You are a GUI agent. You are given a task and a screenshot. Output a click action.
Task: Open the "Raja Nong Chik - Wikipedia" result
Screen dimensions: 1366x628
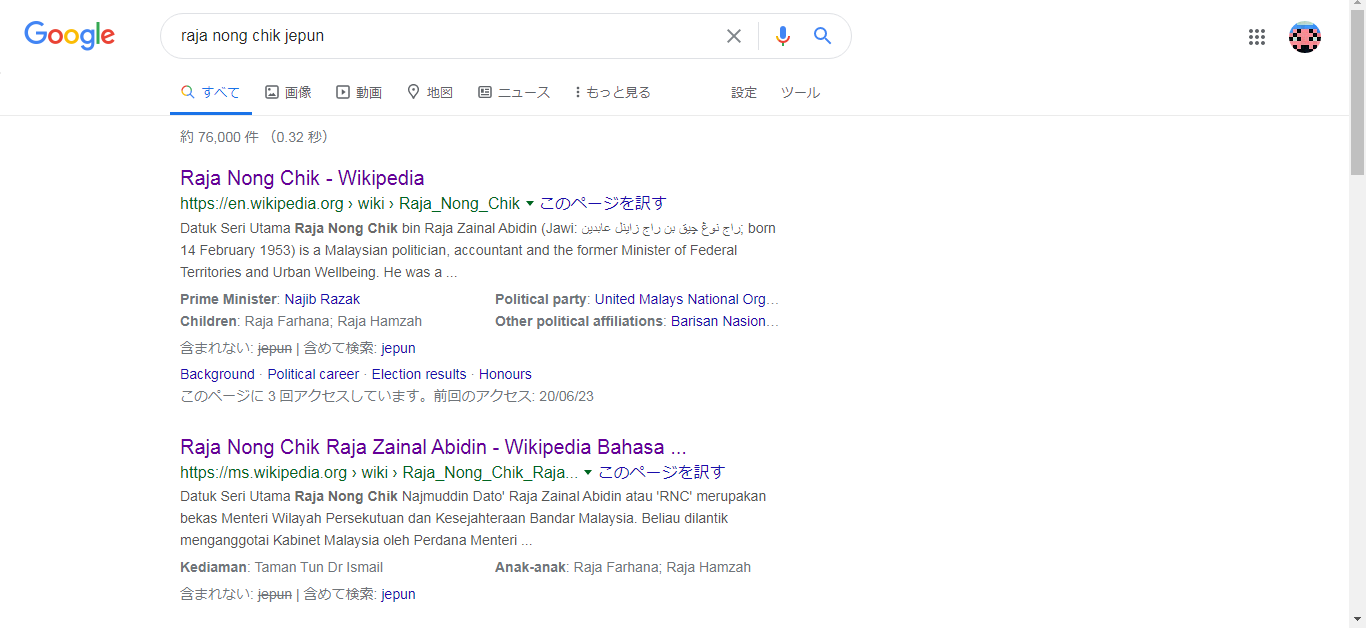302,178
